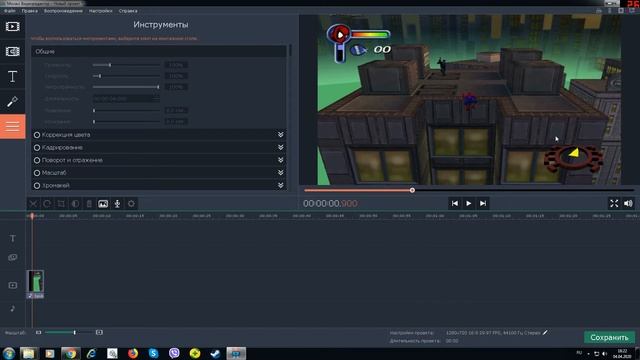Screen dimensions: 640x360
Task: Collapse the Общие section header
Action: (159, 51)
